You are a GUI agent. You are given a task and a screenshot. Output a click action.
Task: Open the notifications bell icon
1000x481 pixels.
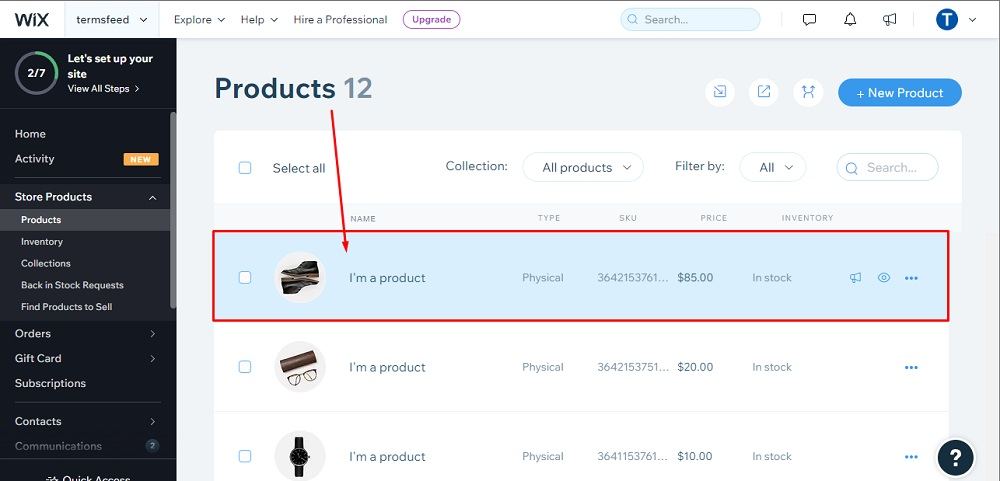click(849, 20)
